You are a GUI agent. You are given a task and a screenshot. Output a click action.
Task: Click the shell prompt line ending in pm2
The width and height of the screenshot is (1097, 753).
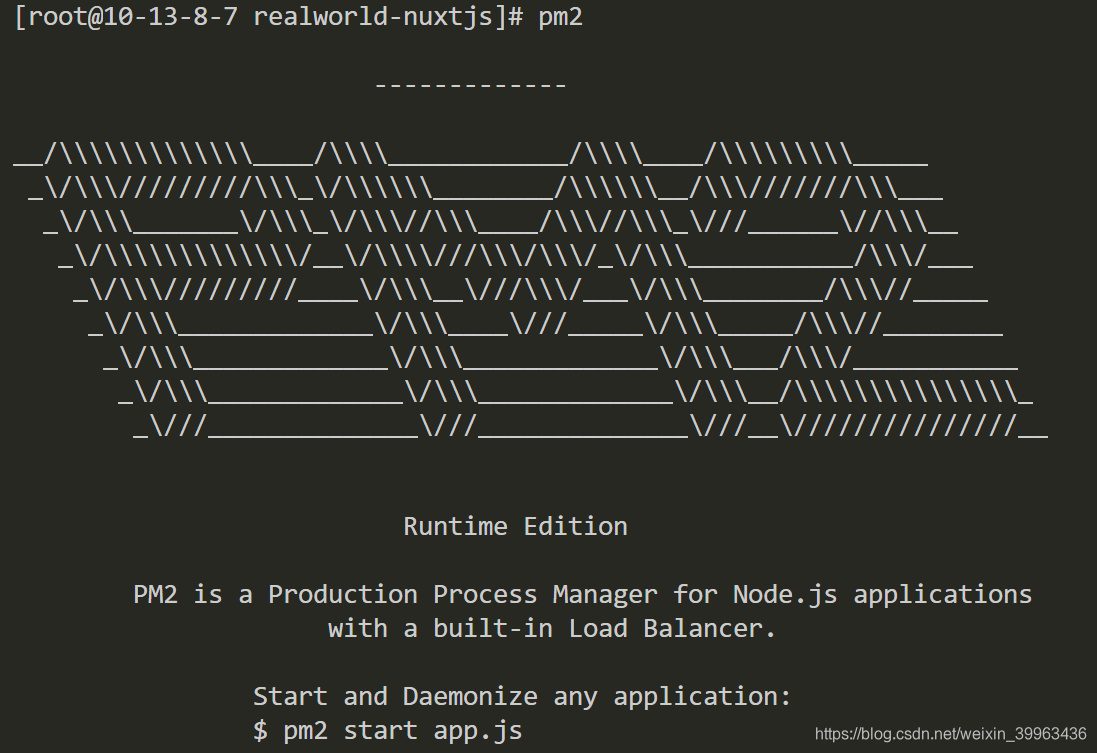point(299,16)
